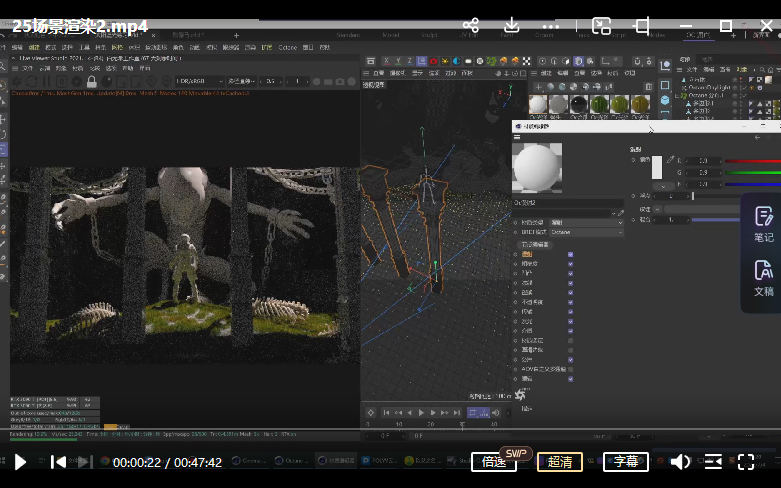
Task: Mute the video with the speaker icon
Action: pyautogui.click(x=680, y=461)
